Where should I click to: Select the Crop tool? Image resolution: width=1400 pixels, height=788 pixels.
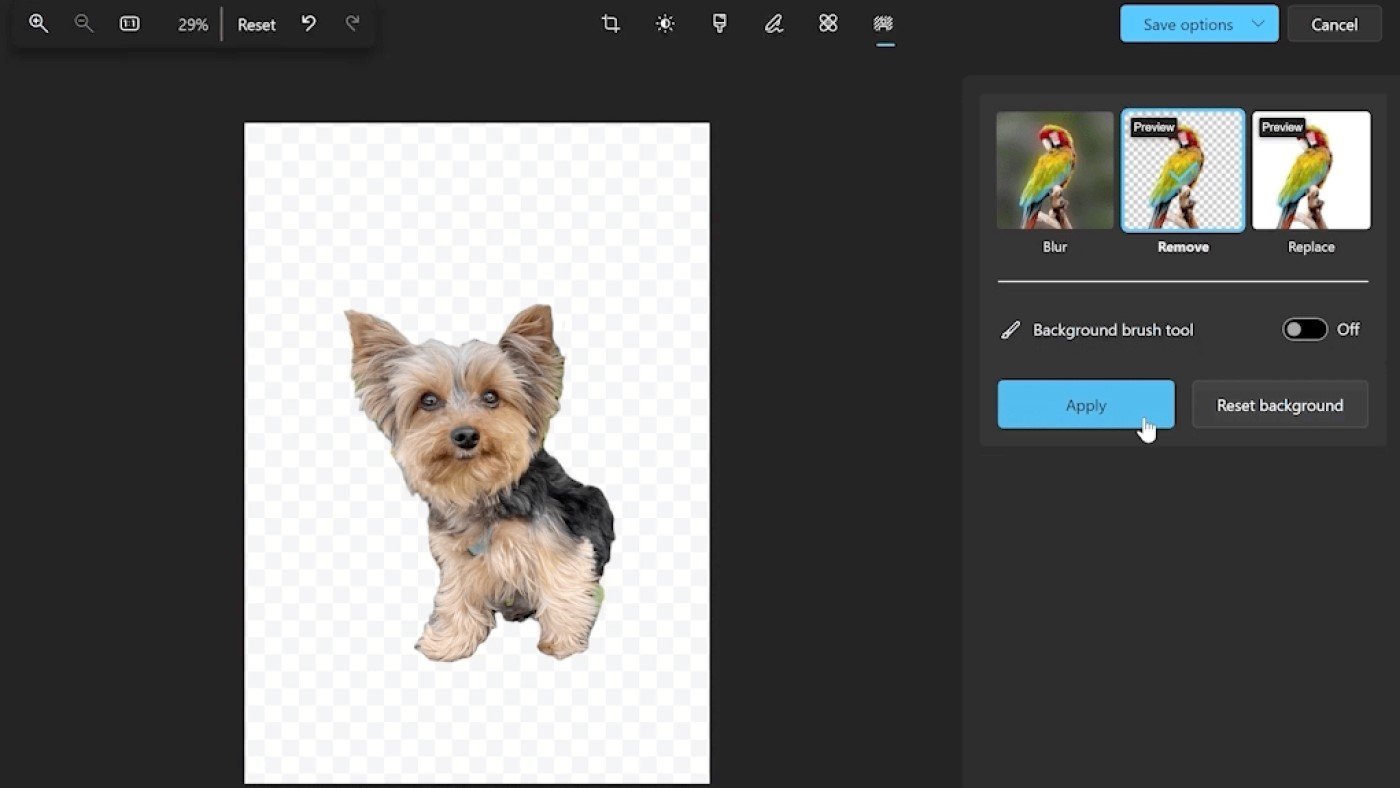click(x=611, y=24)
